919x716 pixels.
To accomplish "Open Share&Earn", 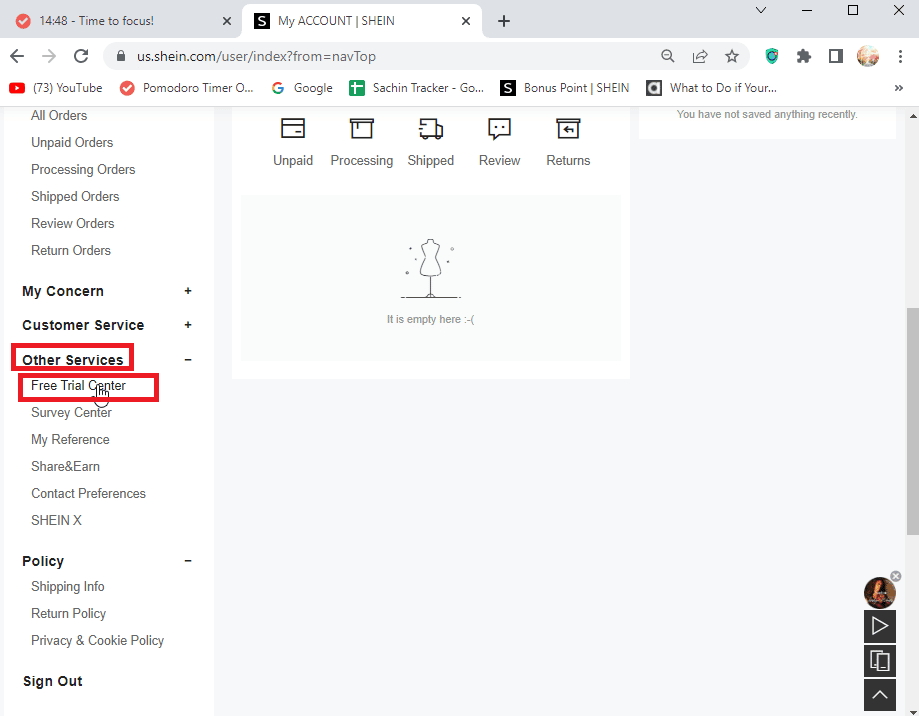I will click(x=66, y=466).
